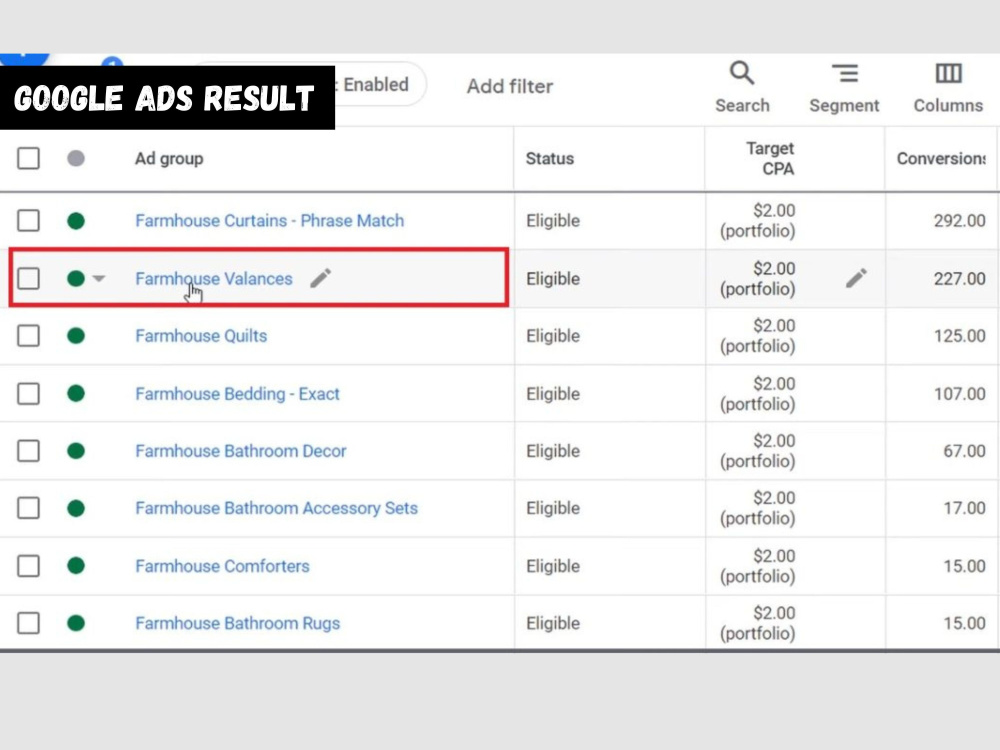1000x750 pixels.
Task: Click the Eligible status for Farmhouse Quilts
Action: coord(553,335)
